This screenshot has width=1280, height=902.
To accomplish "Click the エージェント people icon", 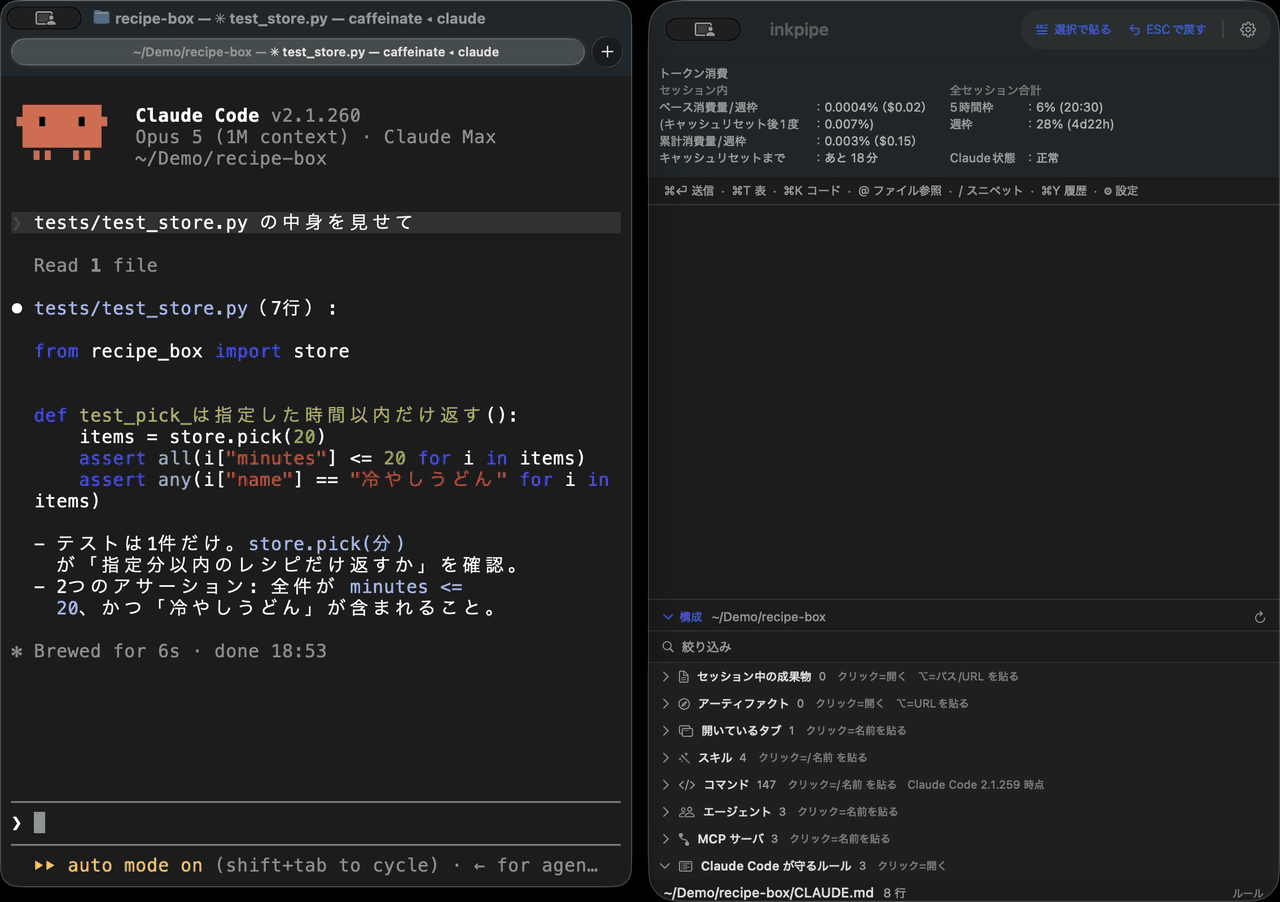I will (x=686, y=812).
